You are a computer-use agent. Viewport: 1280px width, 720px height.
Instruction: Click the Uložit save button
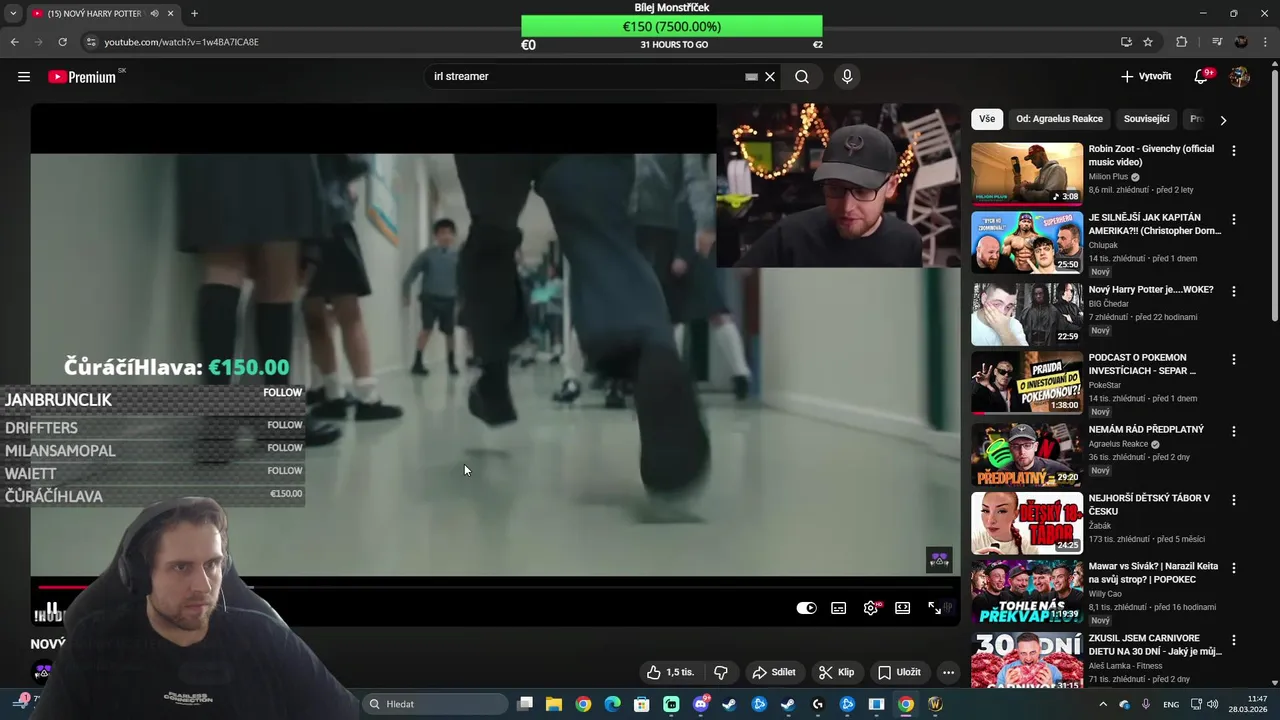tap(899, 673)
